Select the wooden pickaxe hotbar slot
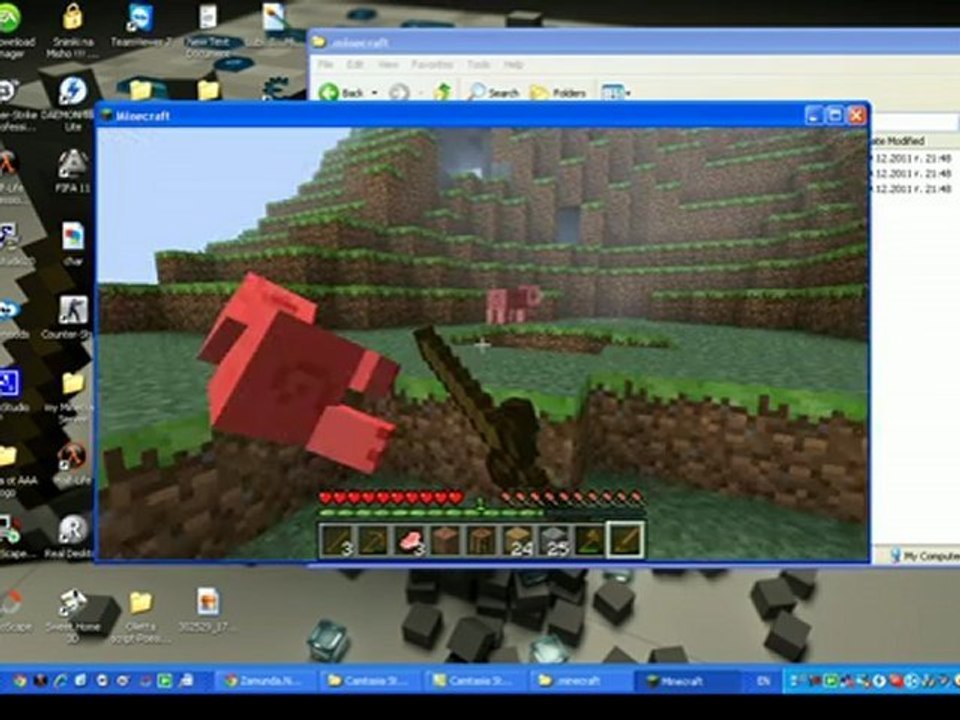This screenshot has height=720, width=960. click(x=373, y=541)
